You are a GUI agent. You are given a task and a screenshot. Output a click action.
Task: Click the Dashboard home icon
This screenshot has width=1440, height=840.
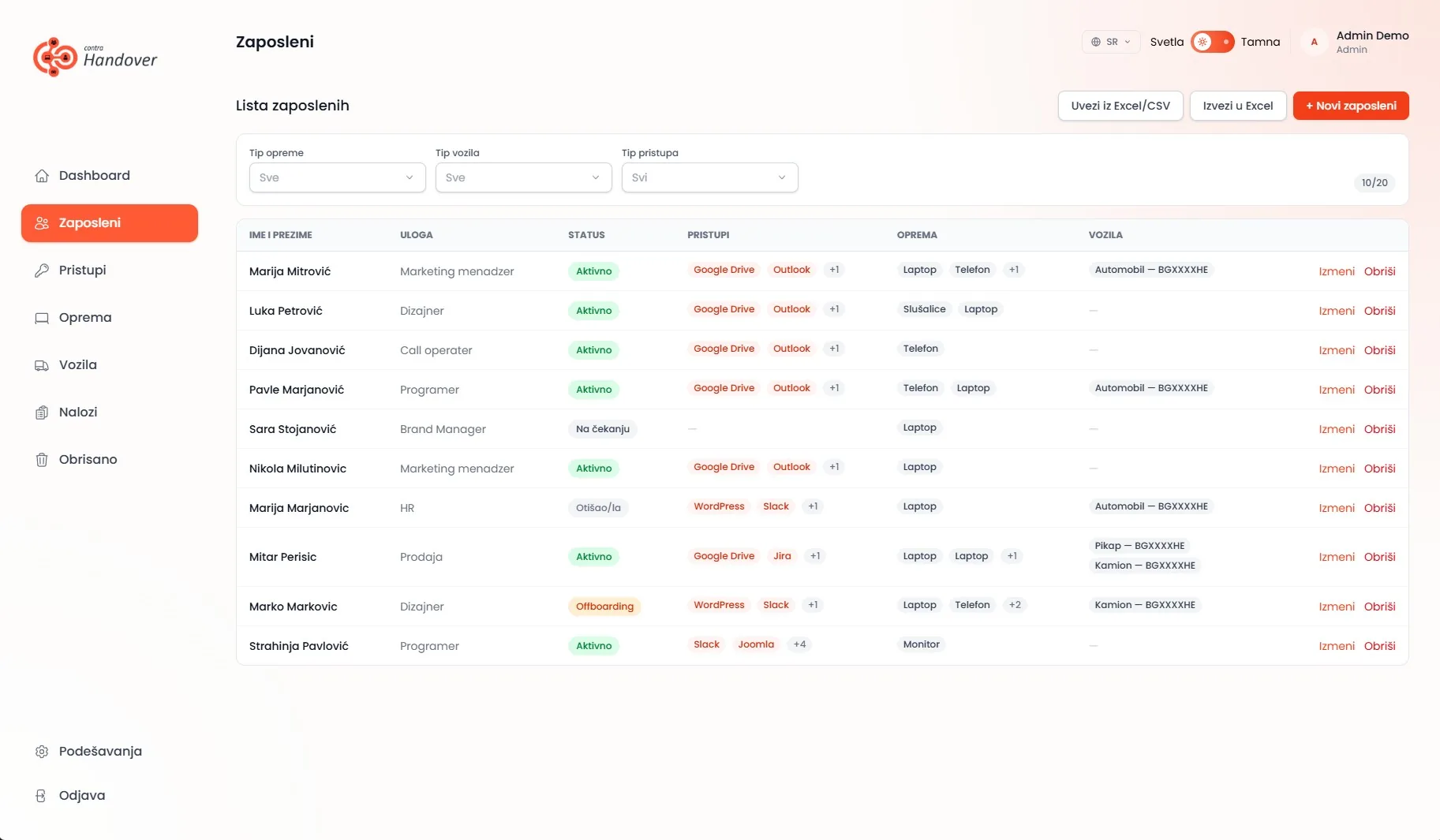tap(42, 176)
